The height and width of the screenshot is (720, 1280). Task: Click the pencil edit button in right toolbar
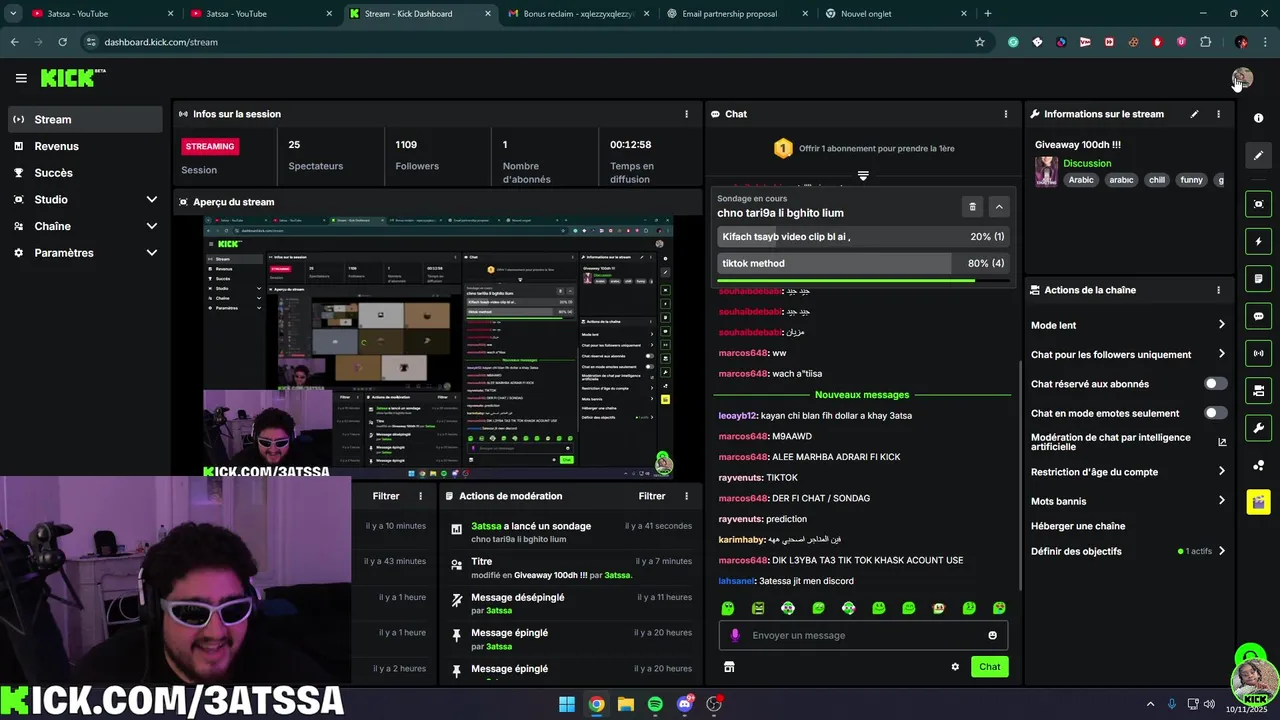(x=1258, y=155)
